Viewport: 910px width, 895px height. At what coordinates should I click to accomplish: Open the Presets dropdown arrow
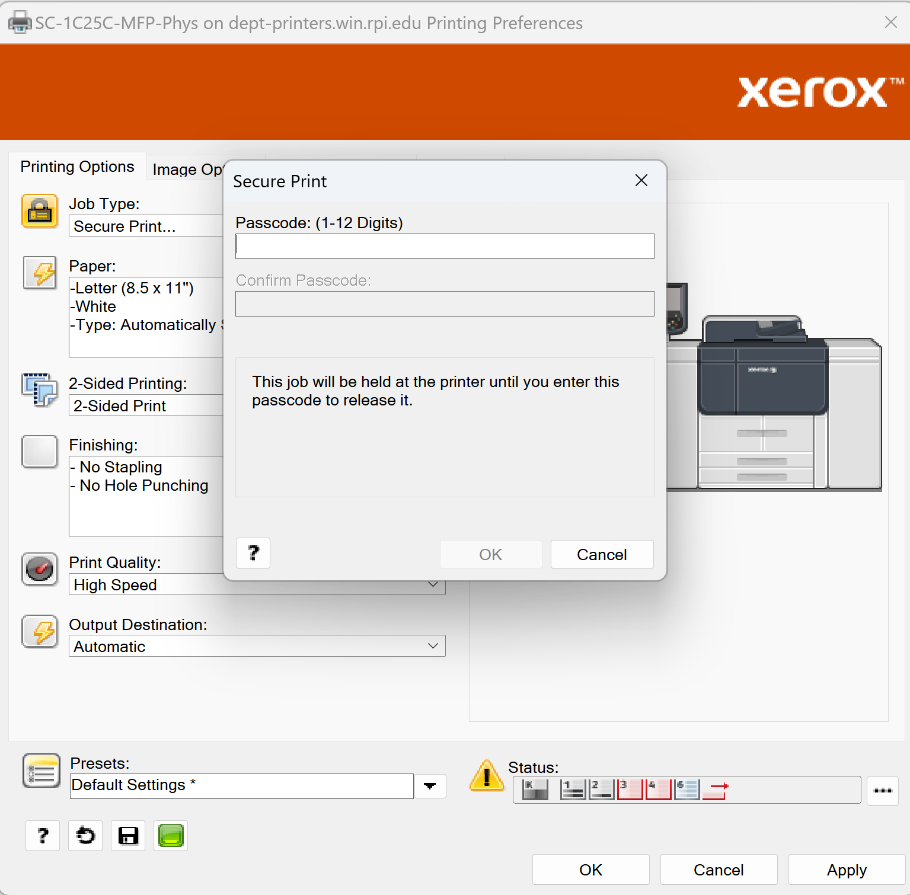[x=430, y=786]
